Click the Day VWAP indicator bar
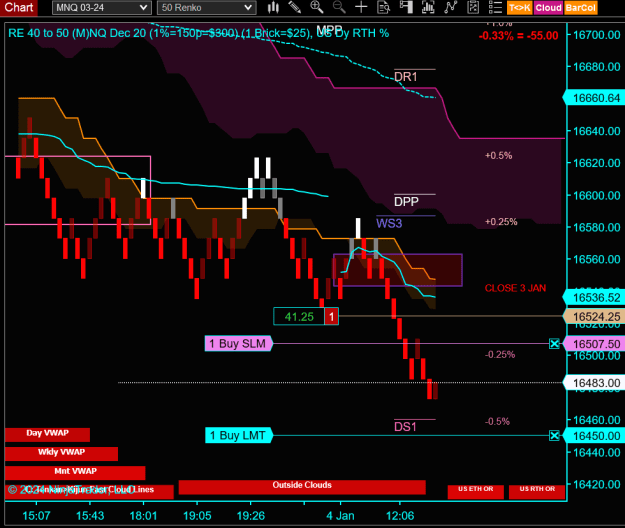This screenshot has width=625, height=528. [x=47, y=434]
